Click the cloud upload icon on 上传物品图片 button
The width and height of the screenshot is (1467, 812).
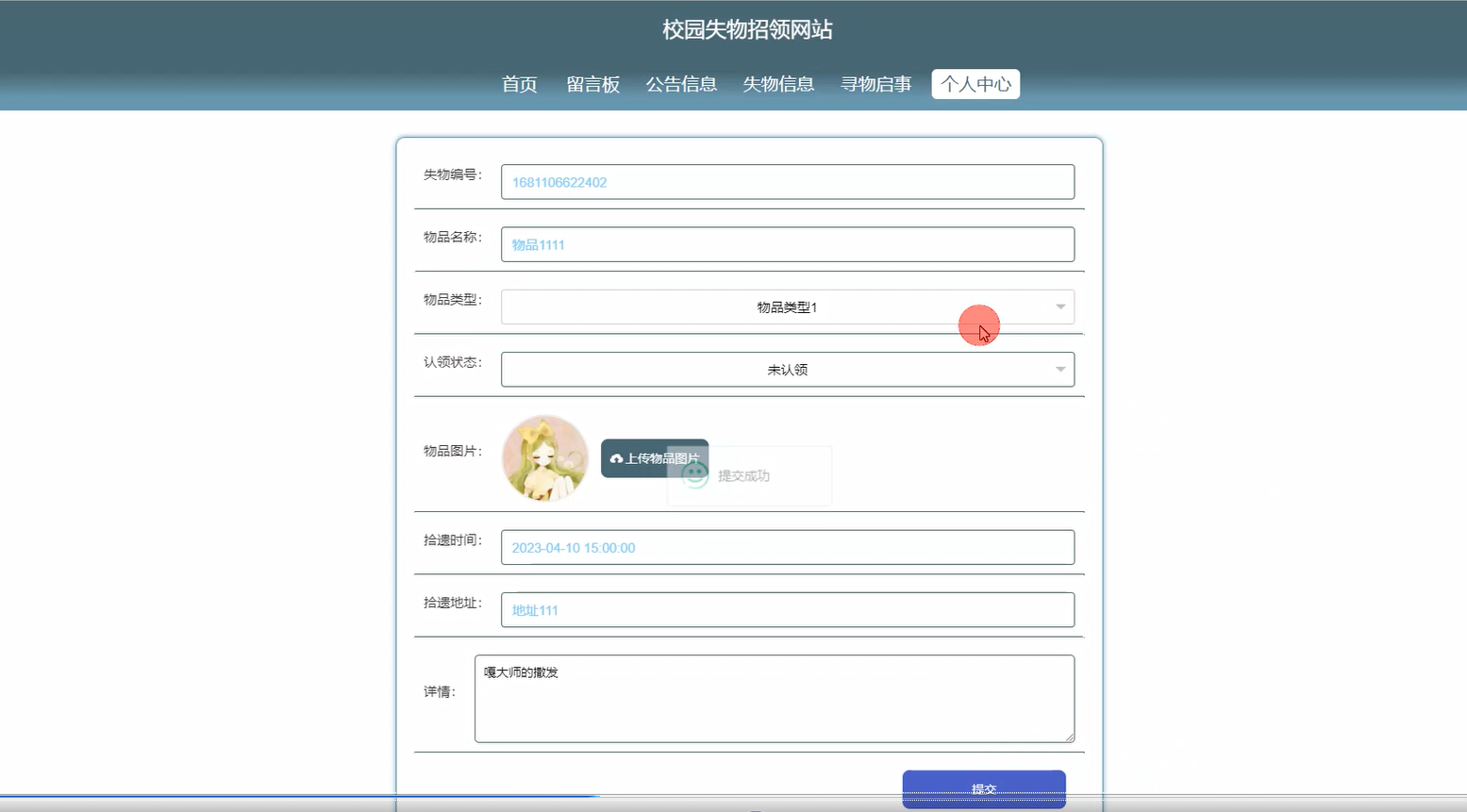[x=615, y=458]
